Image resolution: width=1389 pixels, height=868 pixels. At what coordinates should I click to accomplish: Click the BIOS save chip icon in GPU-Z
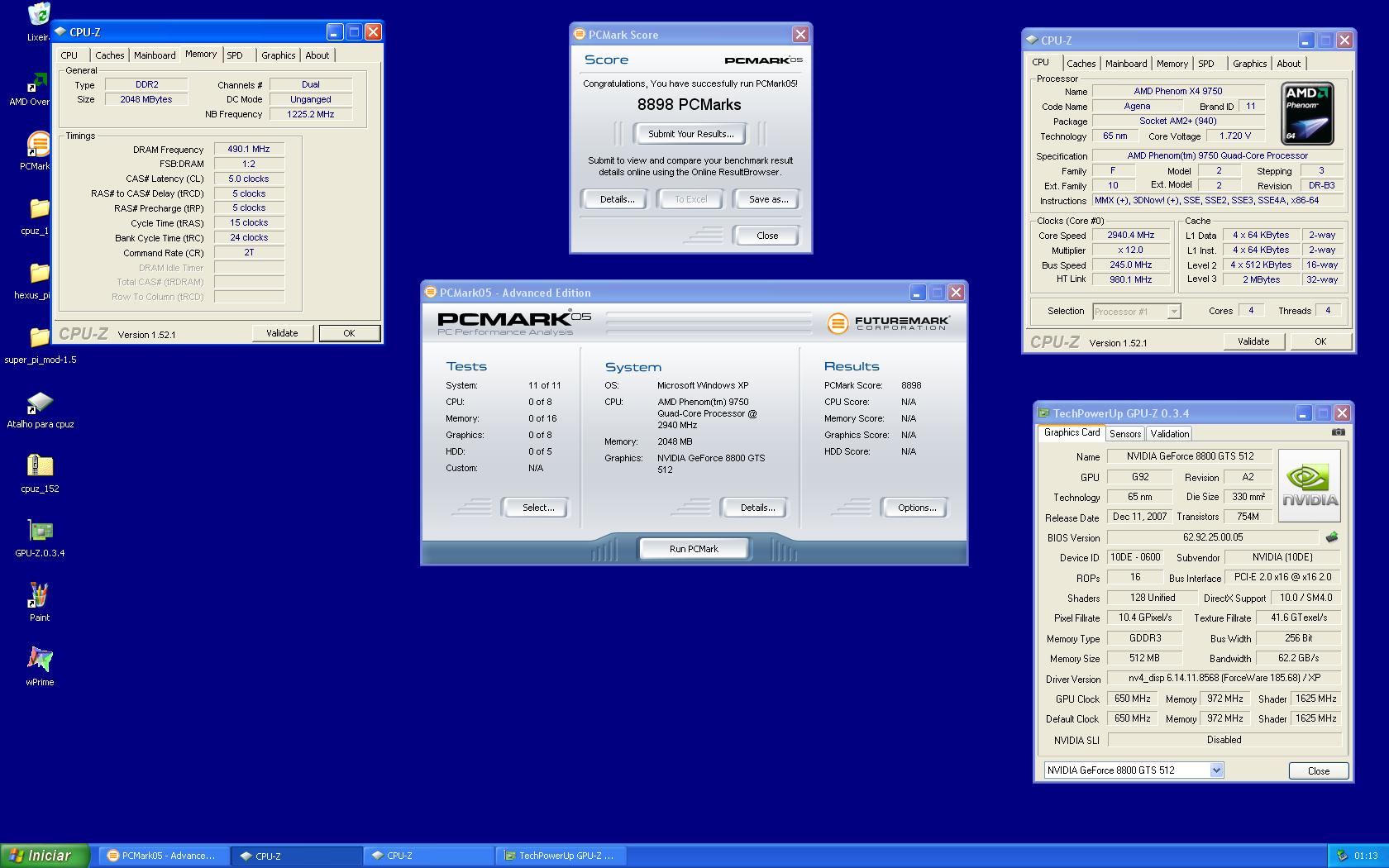[1331, 537]
